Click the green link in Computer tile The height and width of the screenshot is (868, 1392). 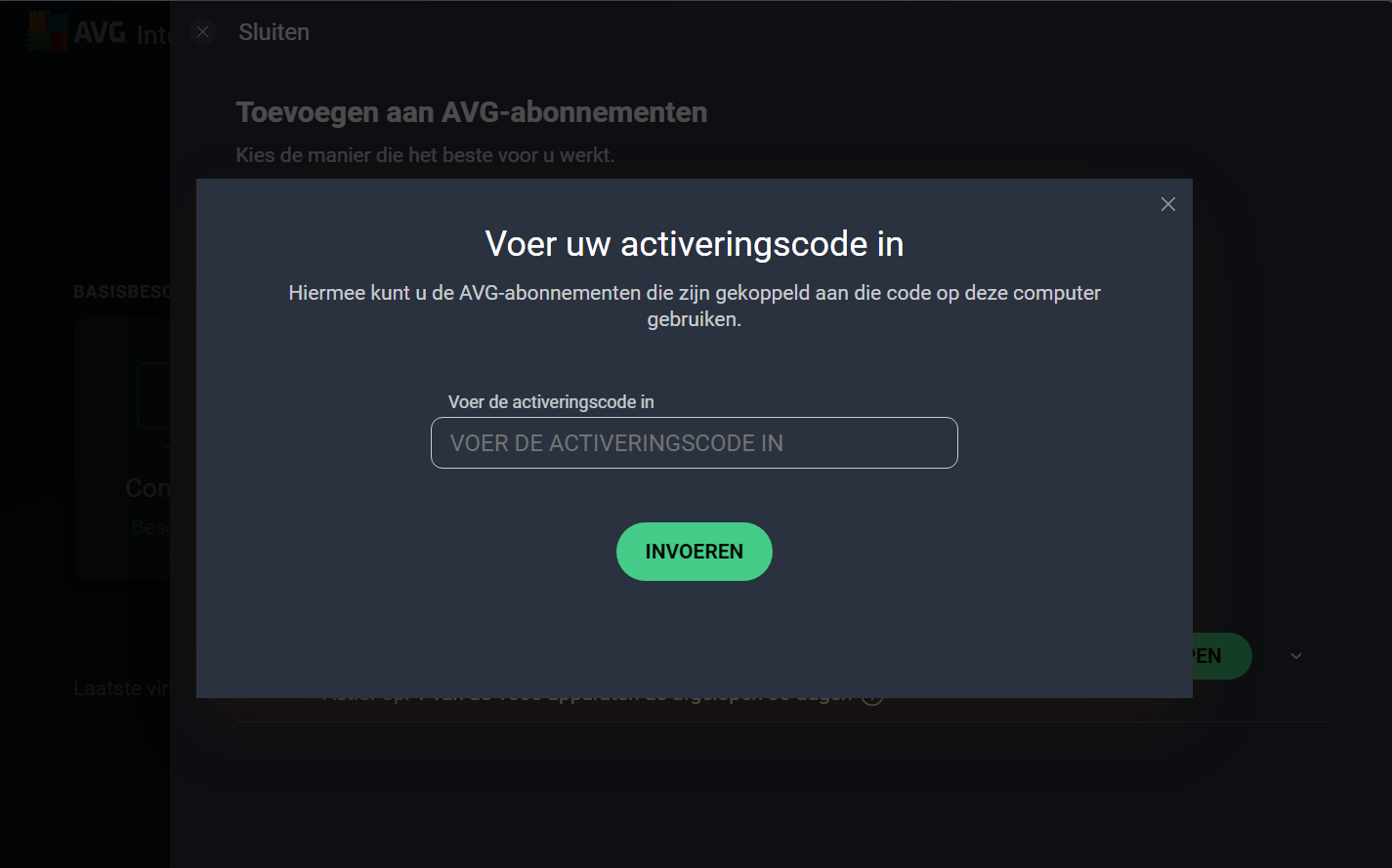pos(150,527)
